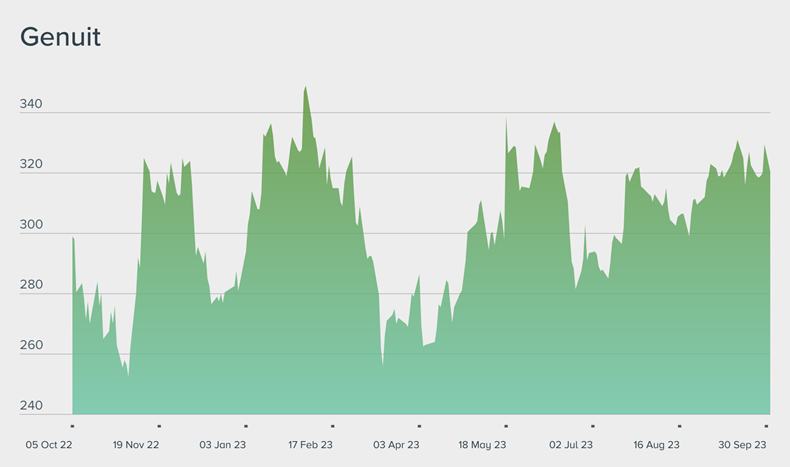Screen dimensions: 790x467
Task: Click the 17 Feb 23 date label
Action: [310, 444]
